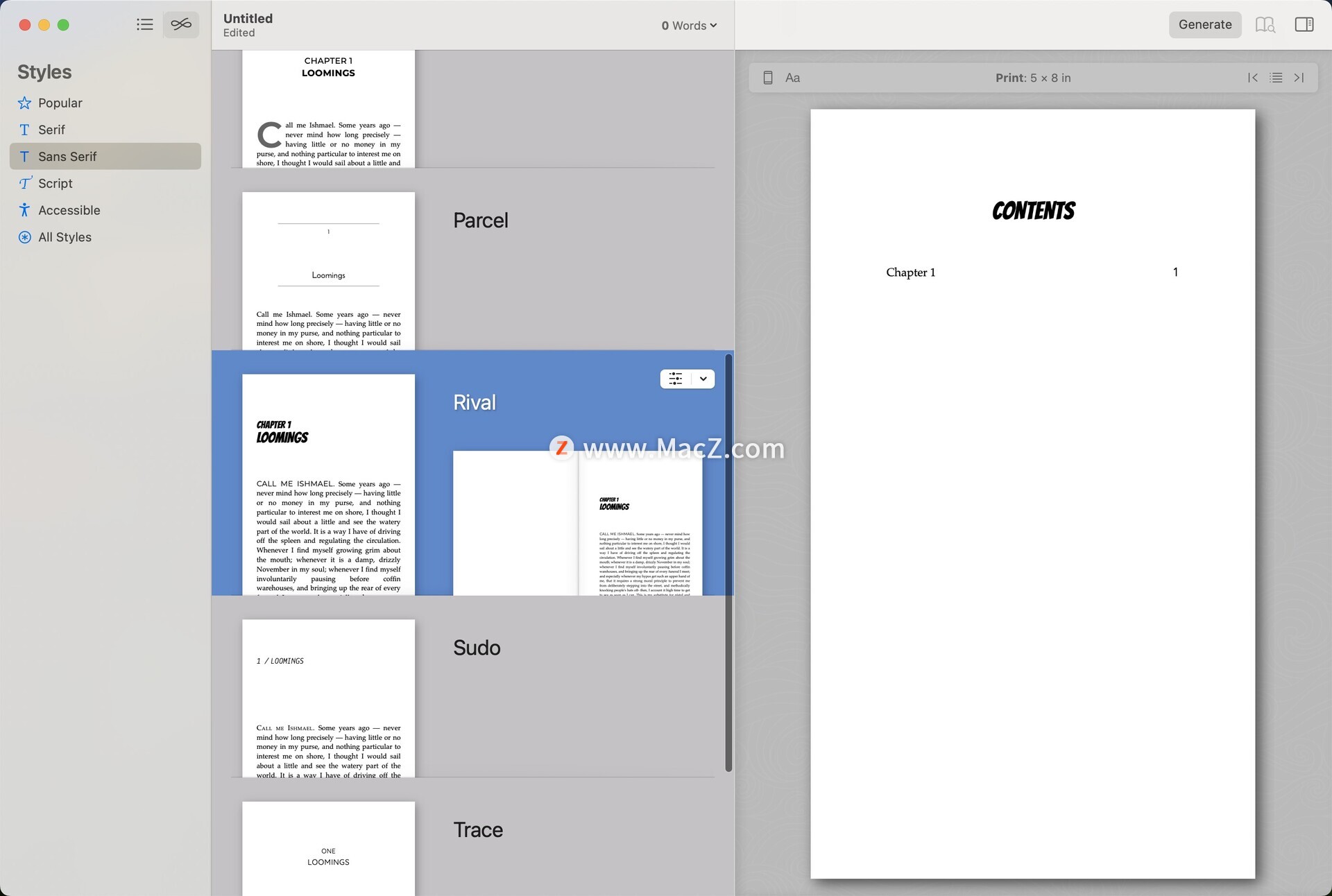Open the book preview search icon
Image resolution: width=1332 pixels, height=896 pixels.
pos(1265,25)
